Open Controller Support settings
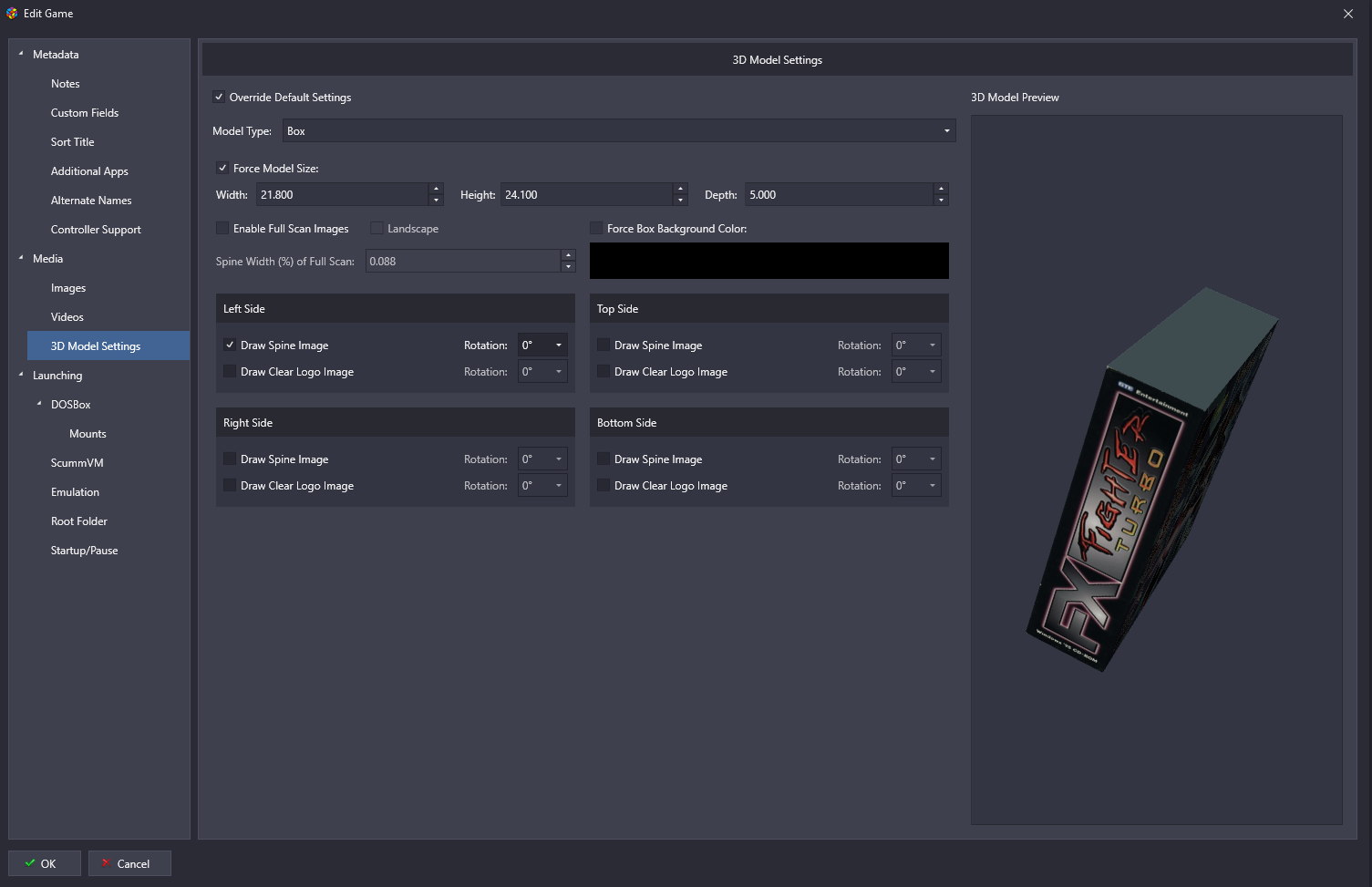Viewport: 1372px width, 887px height. (96, 229)
